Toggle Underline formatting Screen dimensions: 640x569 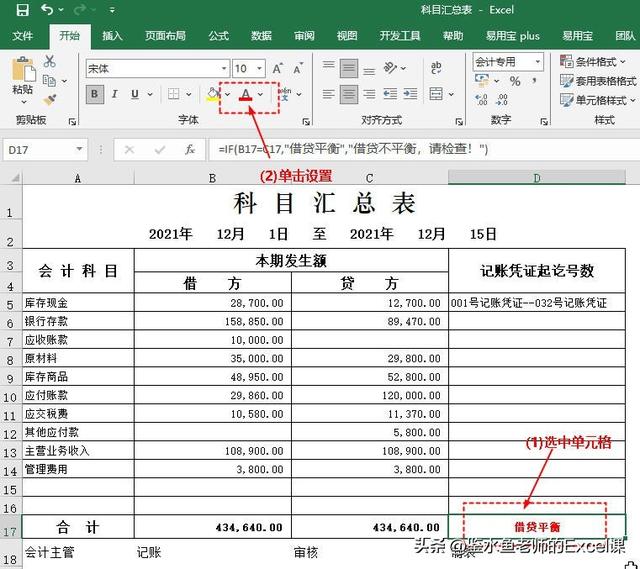pos(135,94)
